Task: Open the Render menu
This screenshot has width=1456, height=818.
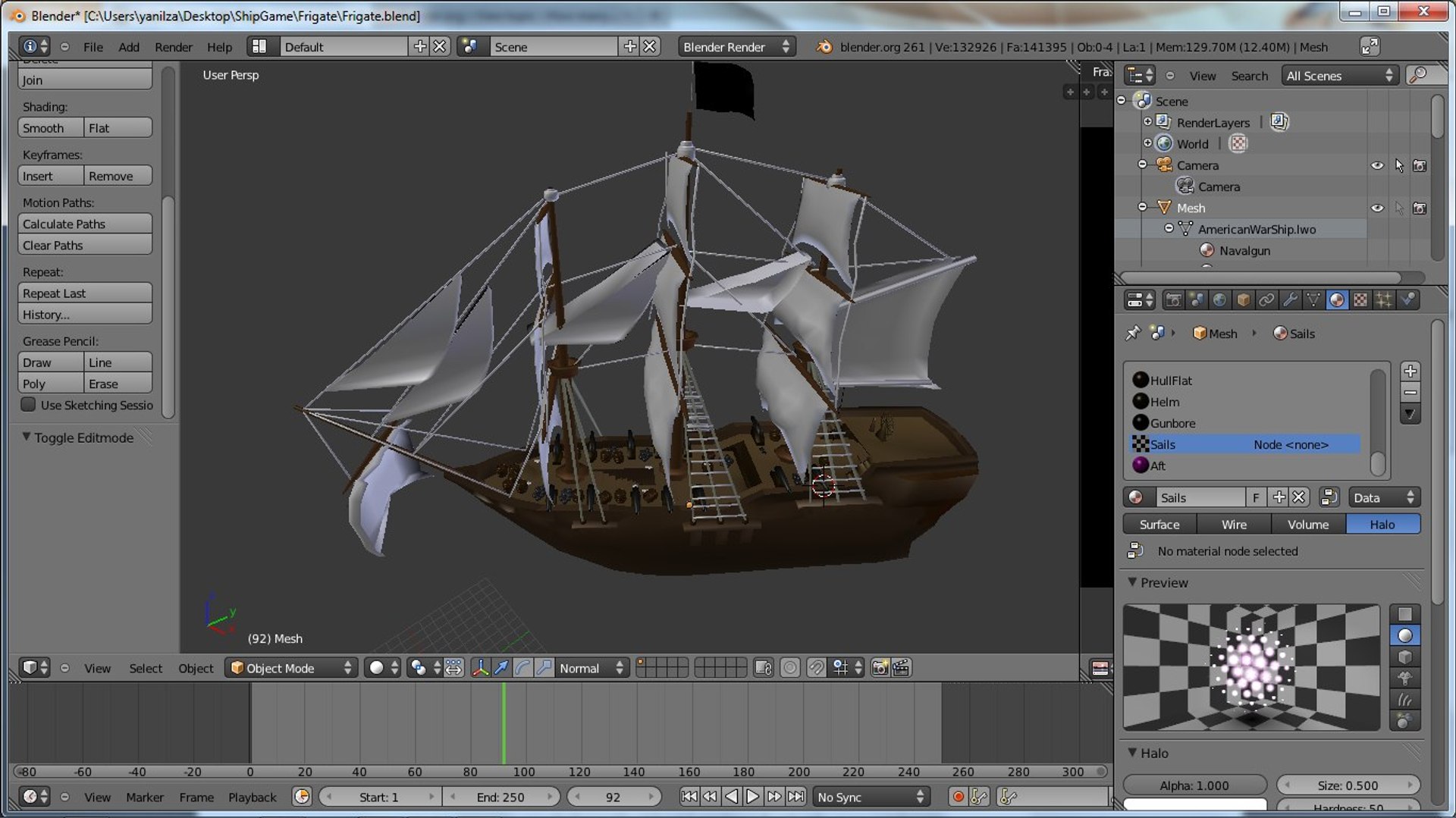Action: pos(174,47)
